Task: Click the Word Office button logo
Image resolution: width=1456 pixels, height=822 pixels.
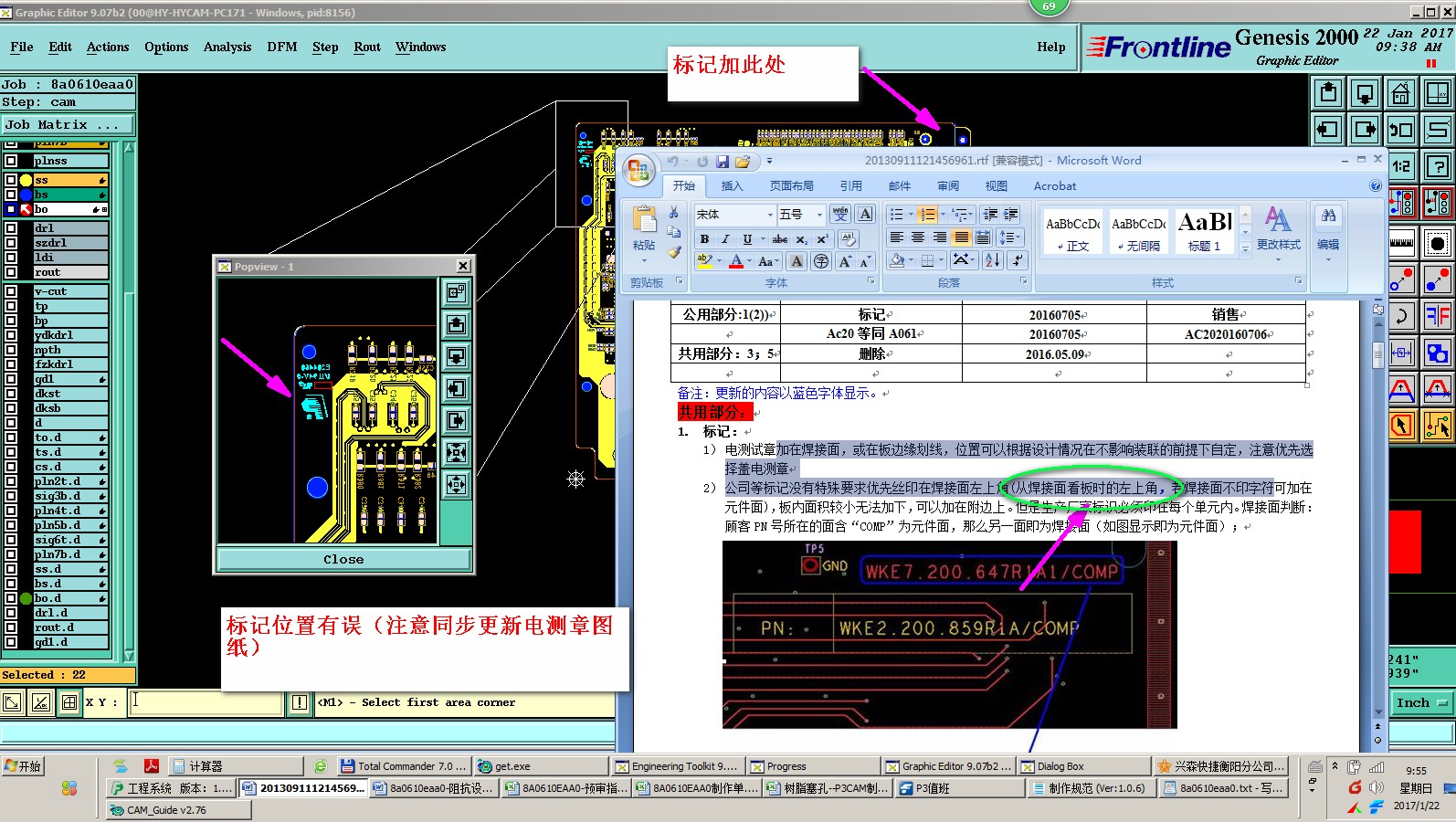Action: click(x=638, y=169)
